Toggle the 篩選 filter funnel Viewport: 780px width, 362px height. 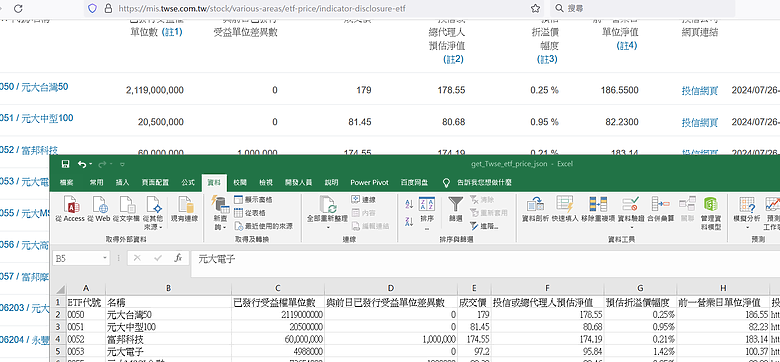pos(455,209)
